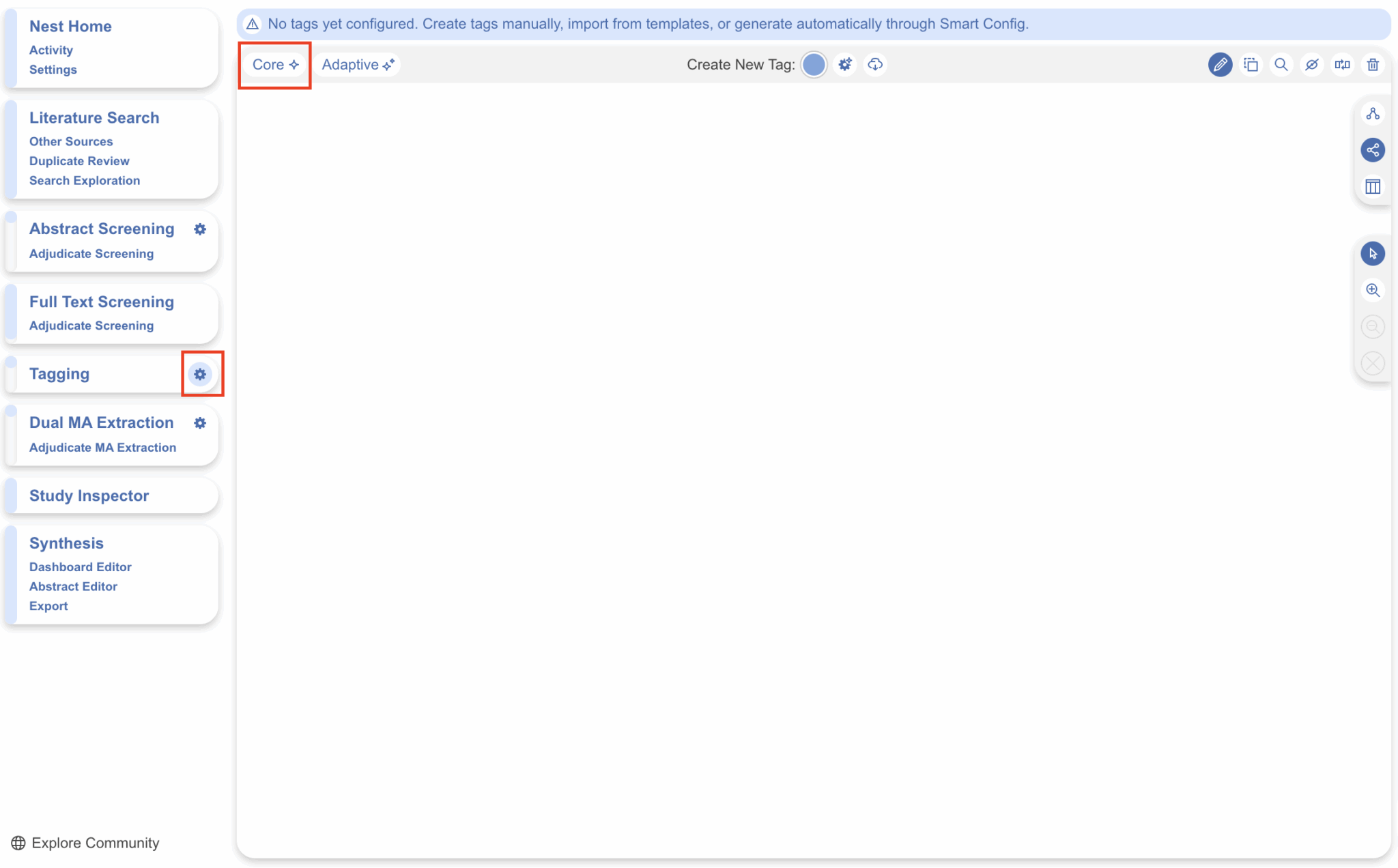Screen dimensions: 1398x868
Task: Click the zoom out magnifier icon
Action: (x=1373, y=327)
